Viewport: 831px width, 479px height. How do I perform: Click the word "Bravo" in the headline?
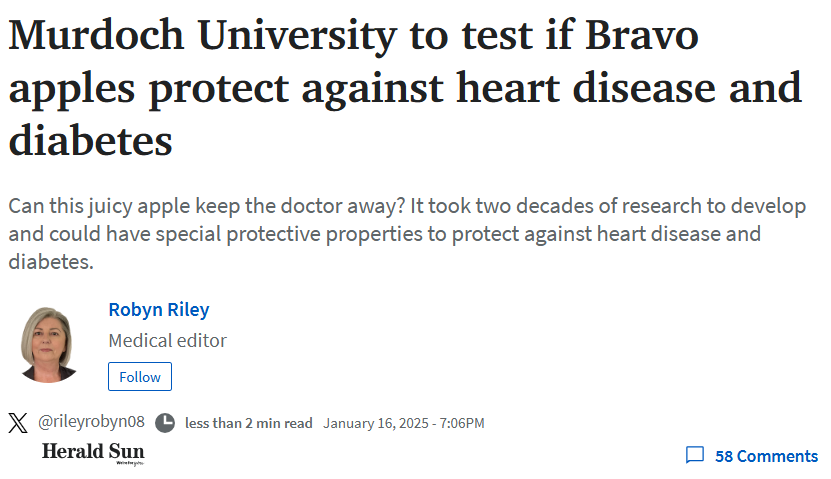[x=642, y=35]
